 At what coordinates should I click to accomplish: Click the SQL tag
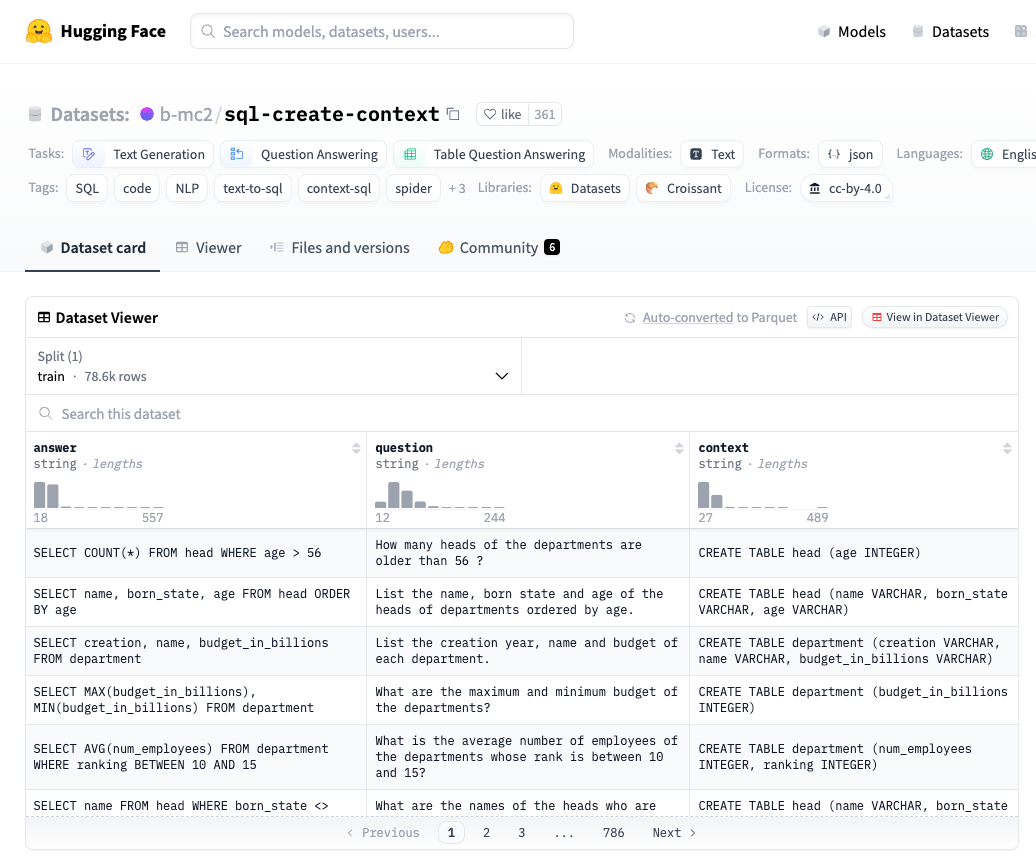(87, 188)
